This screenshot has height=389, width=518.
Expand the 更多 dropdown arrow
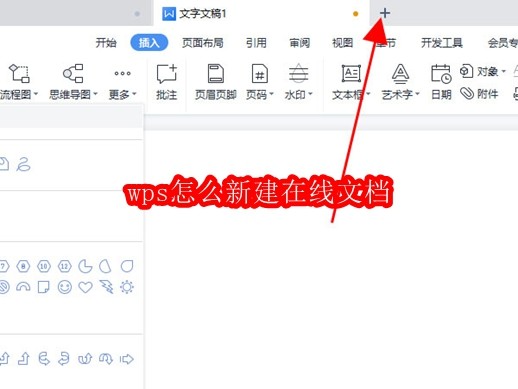tap(134, 94)
